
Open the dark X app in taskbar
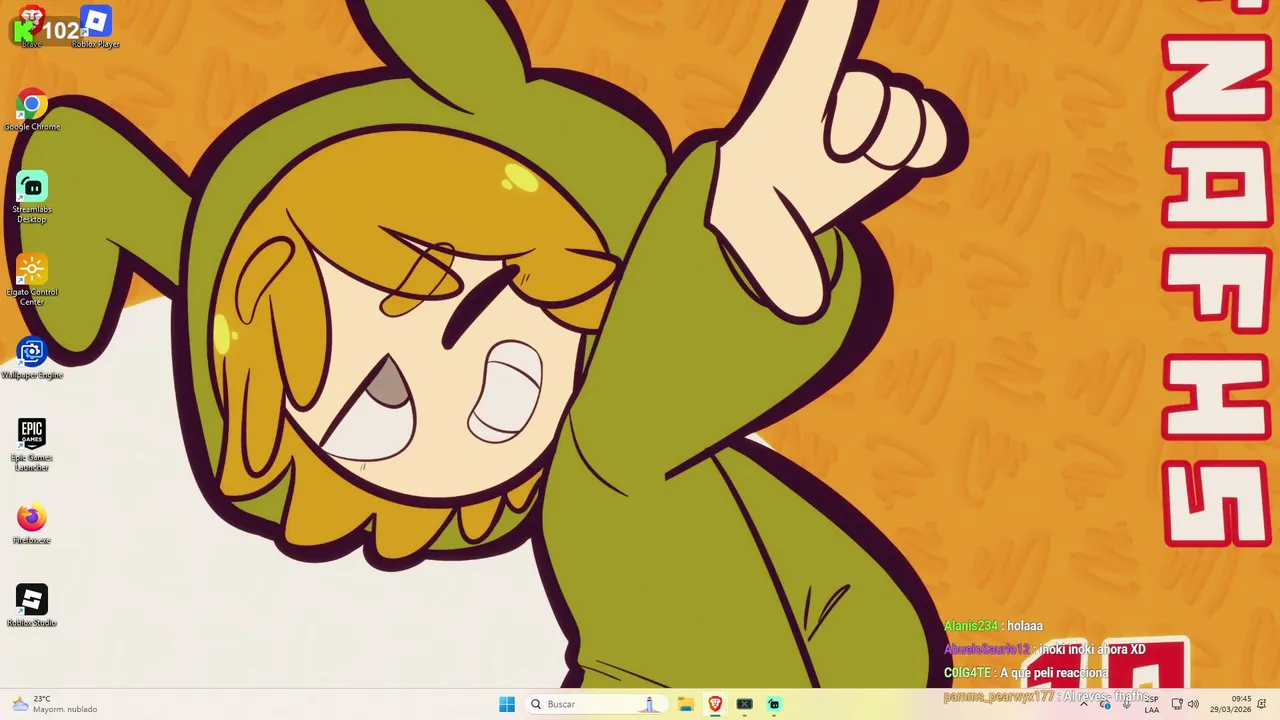pyautogui.click(x=745, y=704)
